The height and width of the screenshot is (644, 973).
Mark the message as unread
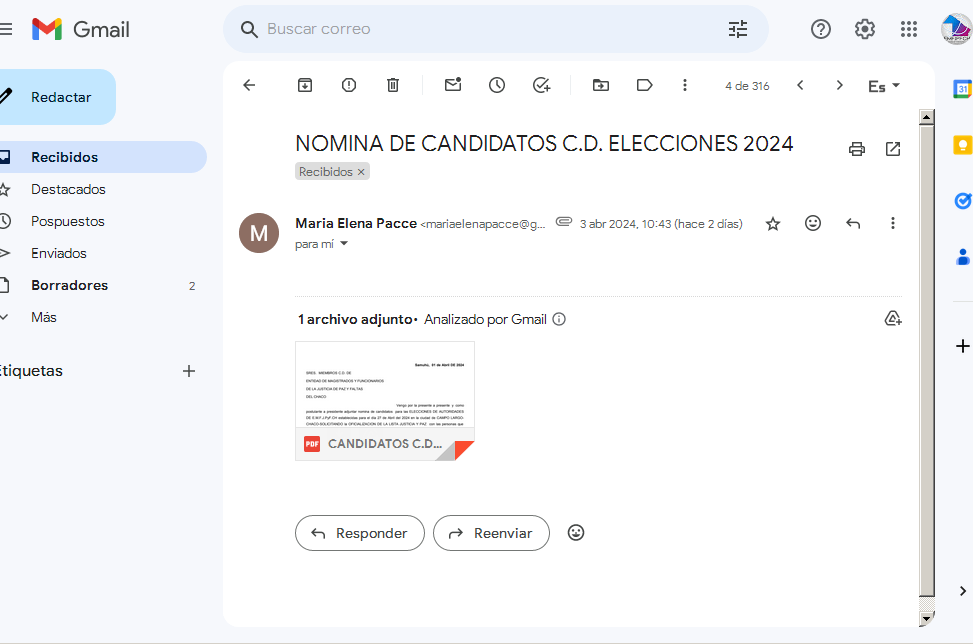pos(453,85)
